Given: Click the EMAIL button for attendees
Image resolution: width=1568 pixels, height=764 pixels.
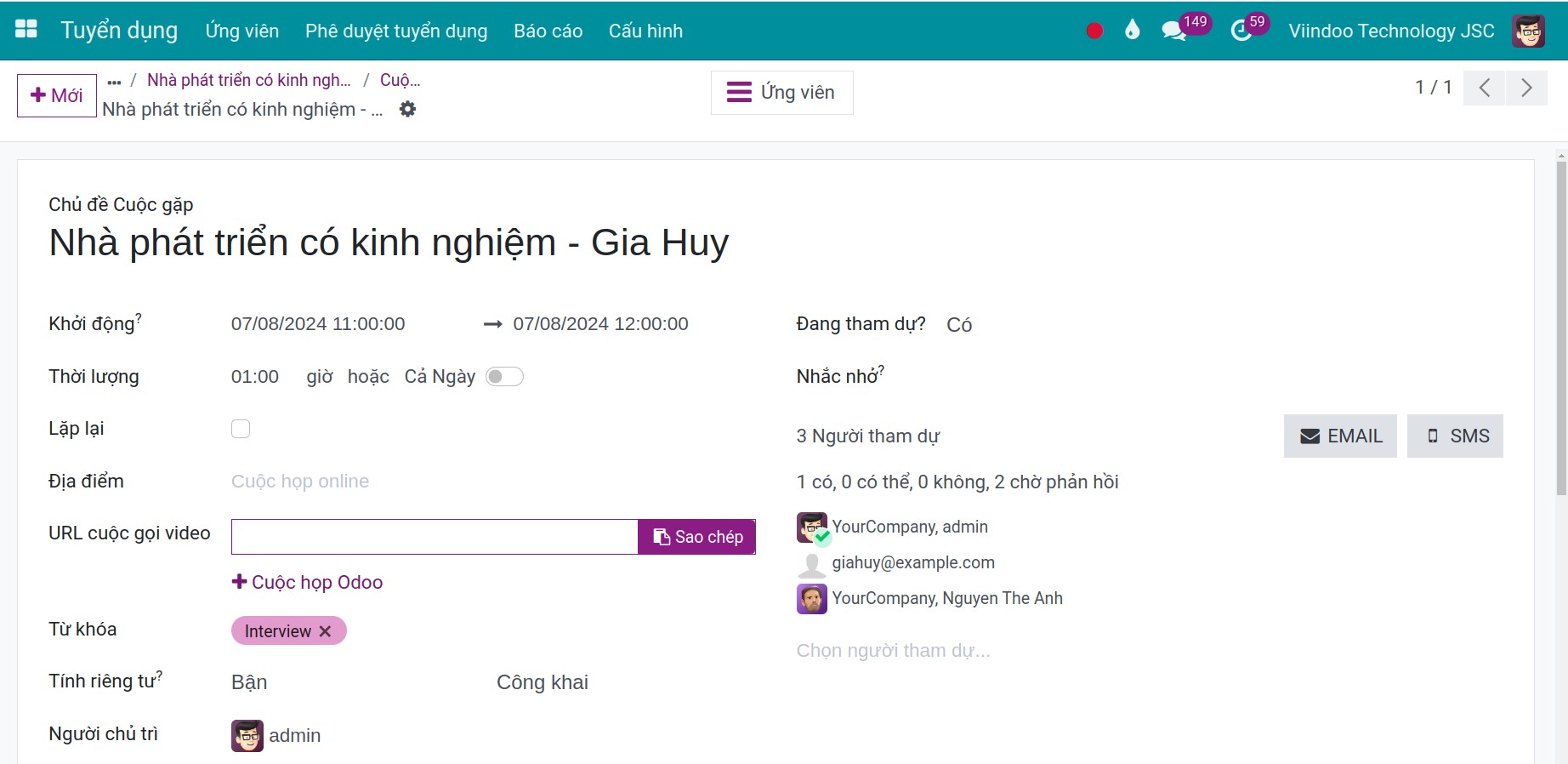Looking at the screenshot, I should [1340, 436].
